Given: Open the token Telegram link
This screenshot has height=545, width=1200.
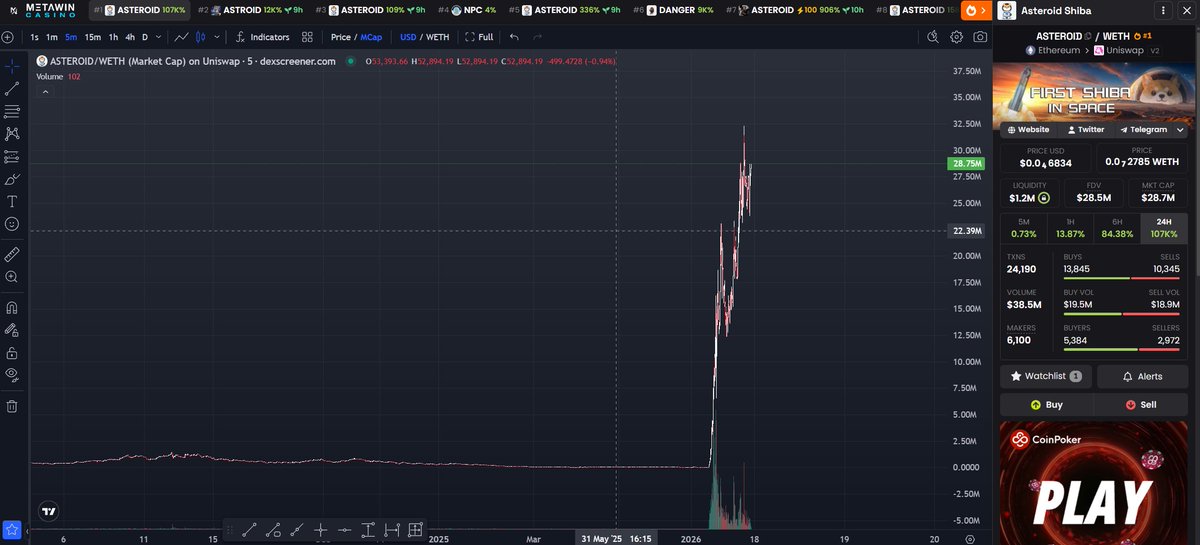Looking at the screenshot, I should coord(1144,129).
